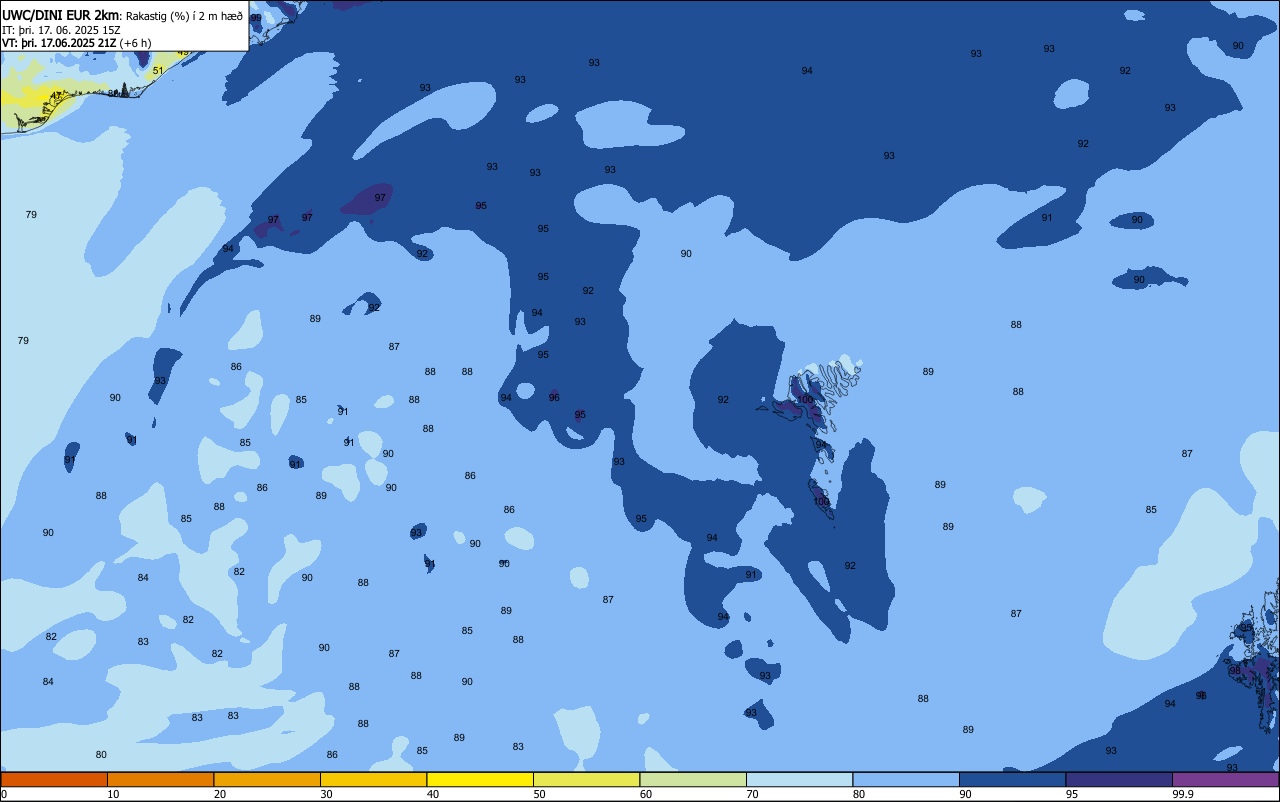Select the purple above-99.9 legend swatch
The image size is (1280, 802).
click(x=1225, y=779)
